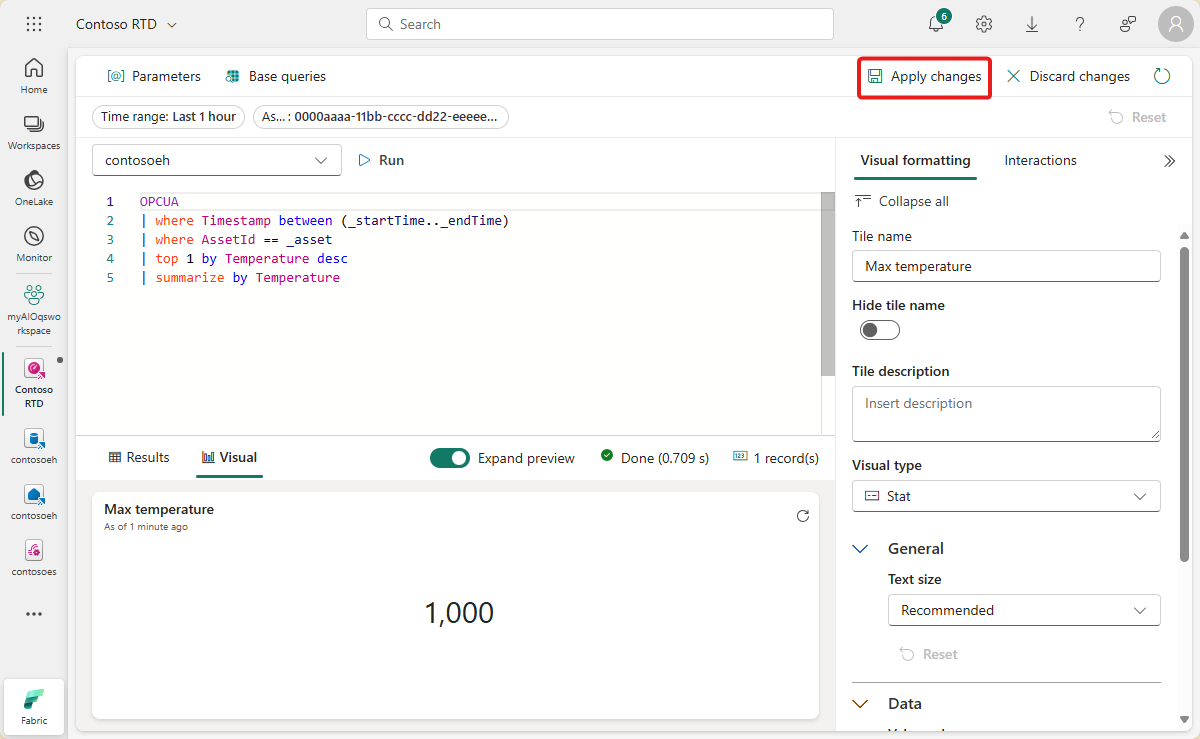The height and width of the screenshot is (739, 1200).
Task: Open the Visual type dropdown
Action: 1005,495
